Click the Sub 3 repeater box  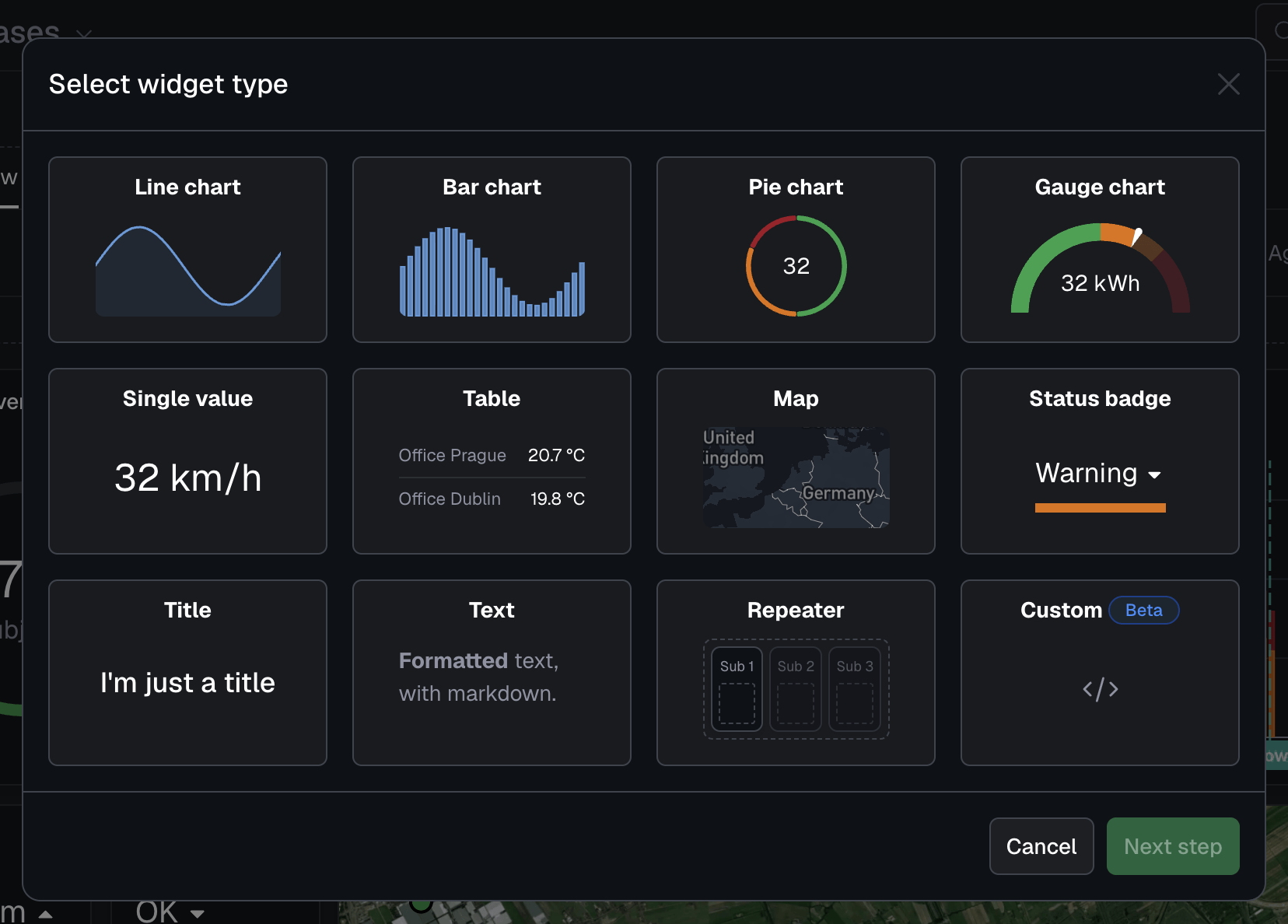pos(855,689)
